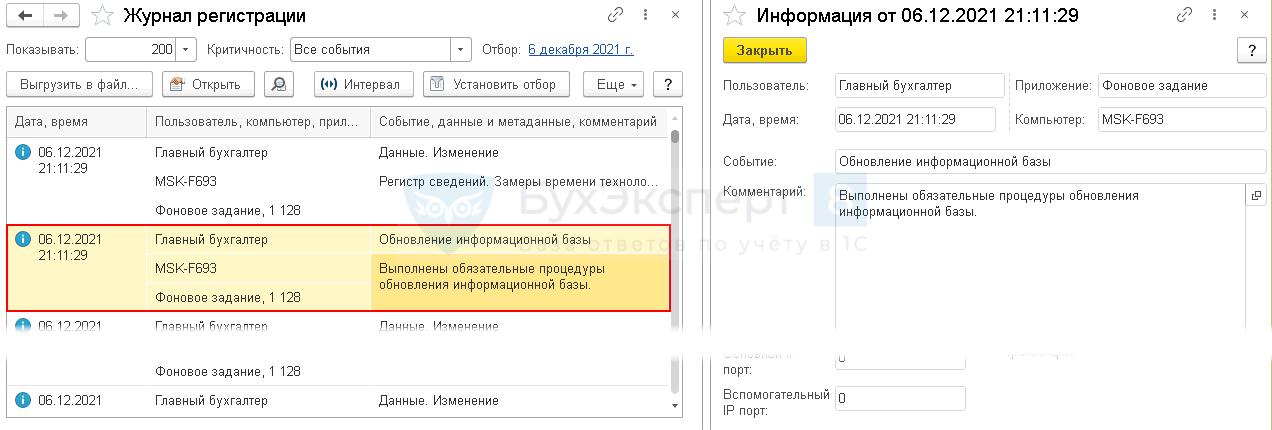
Task: Click the Критичность field Все события
Action: tap(369, 49)
